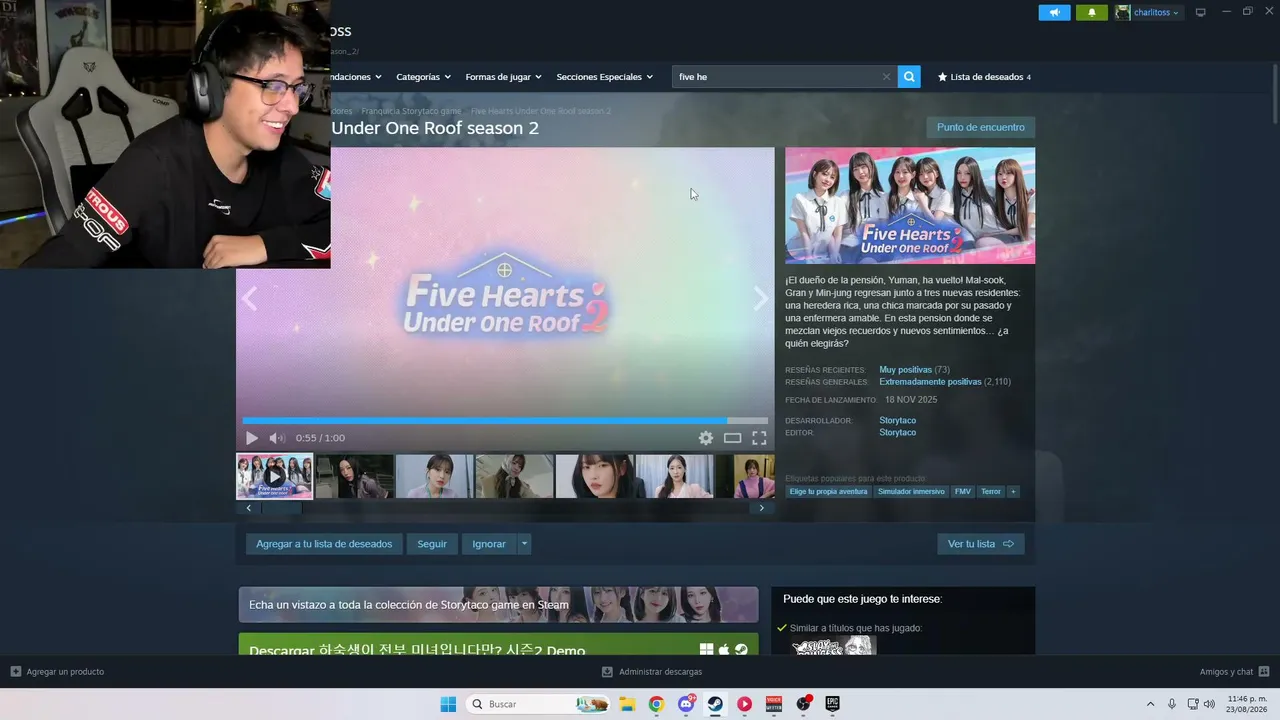Show hidden system tray icons
This screenshot has width=1280, height=720.
tap(1150, 704)
